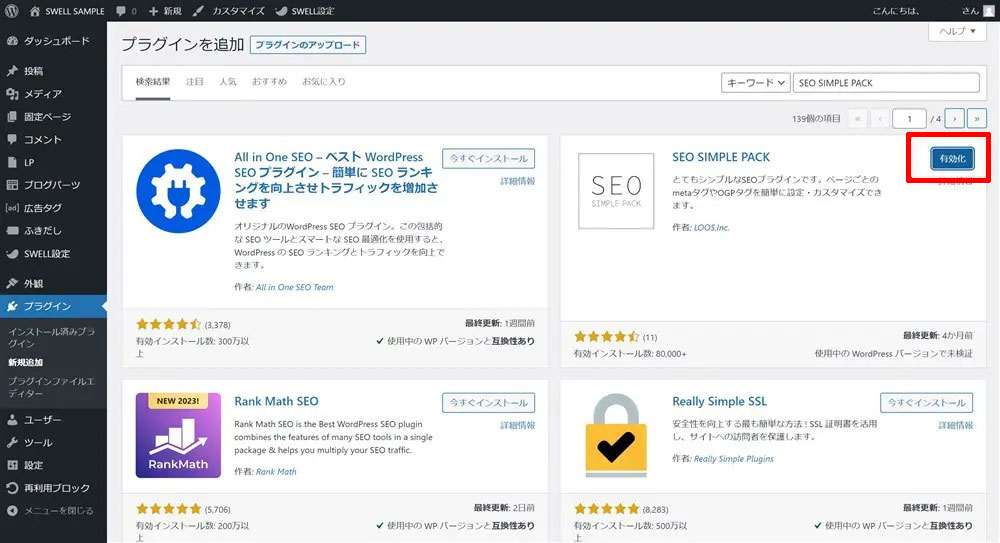
Task: Click the 外観 appearance brush icon
Action: [12, 283]
